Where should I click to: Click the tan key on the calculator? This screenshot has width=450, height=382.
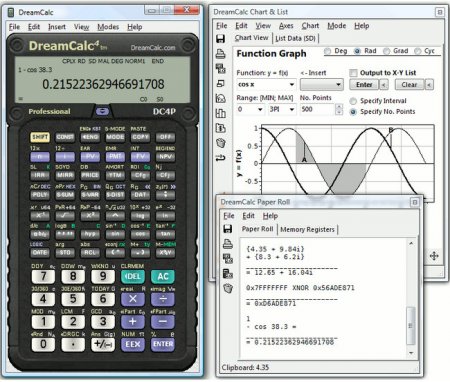pyautogui.click(x=165, y=234)
